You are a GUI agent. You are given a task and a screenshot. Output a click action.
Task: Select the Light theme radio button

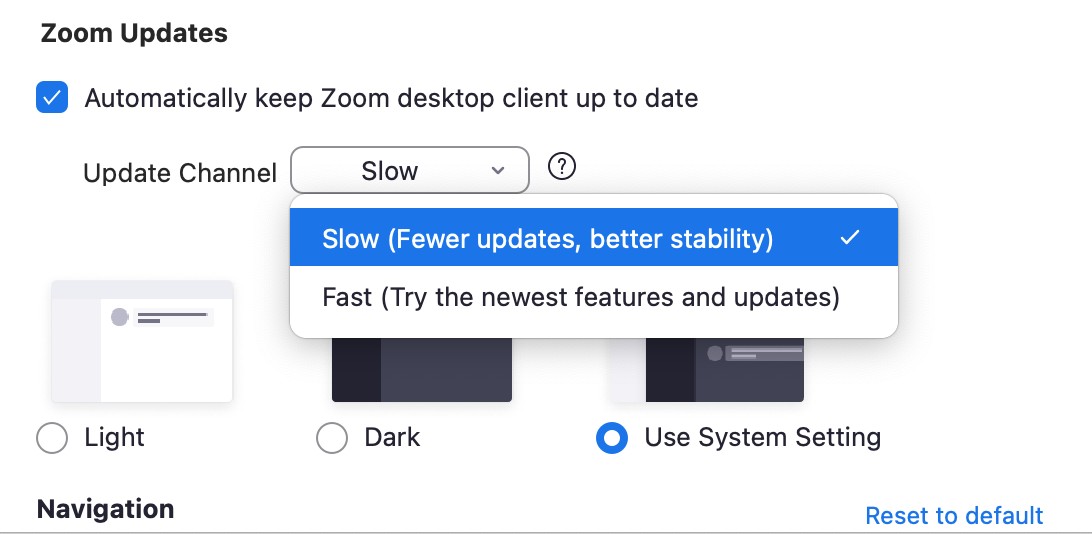tap(52, 439)
